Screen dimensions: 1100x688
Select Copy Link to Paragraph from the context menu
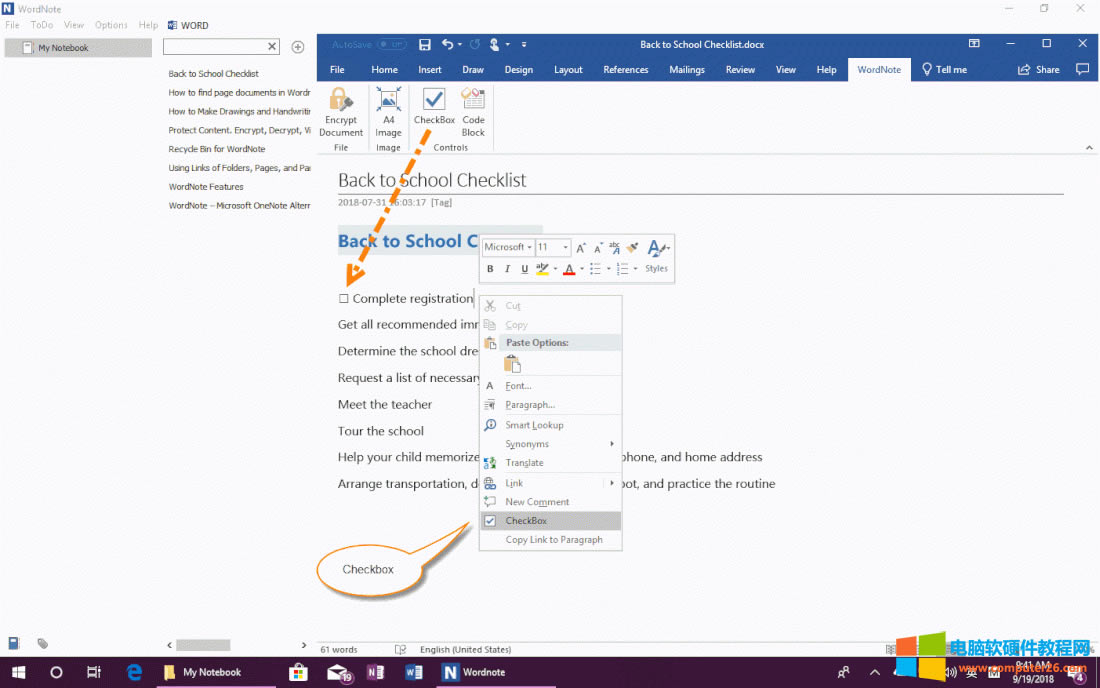[x=553, y=540]
